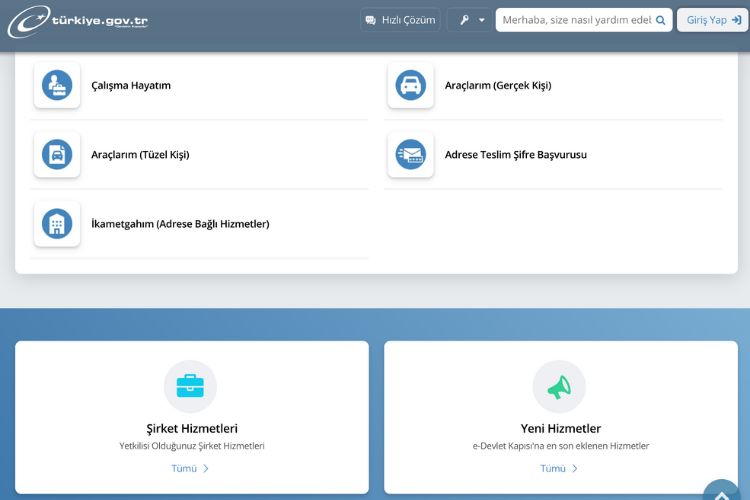This screenshot has width=750, height=500.
Task: Expand the key icon dropdown menu
Action: tap(470, 20)
